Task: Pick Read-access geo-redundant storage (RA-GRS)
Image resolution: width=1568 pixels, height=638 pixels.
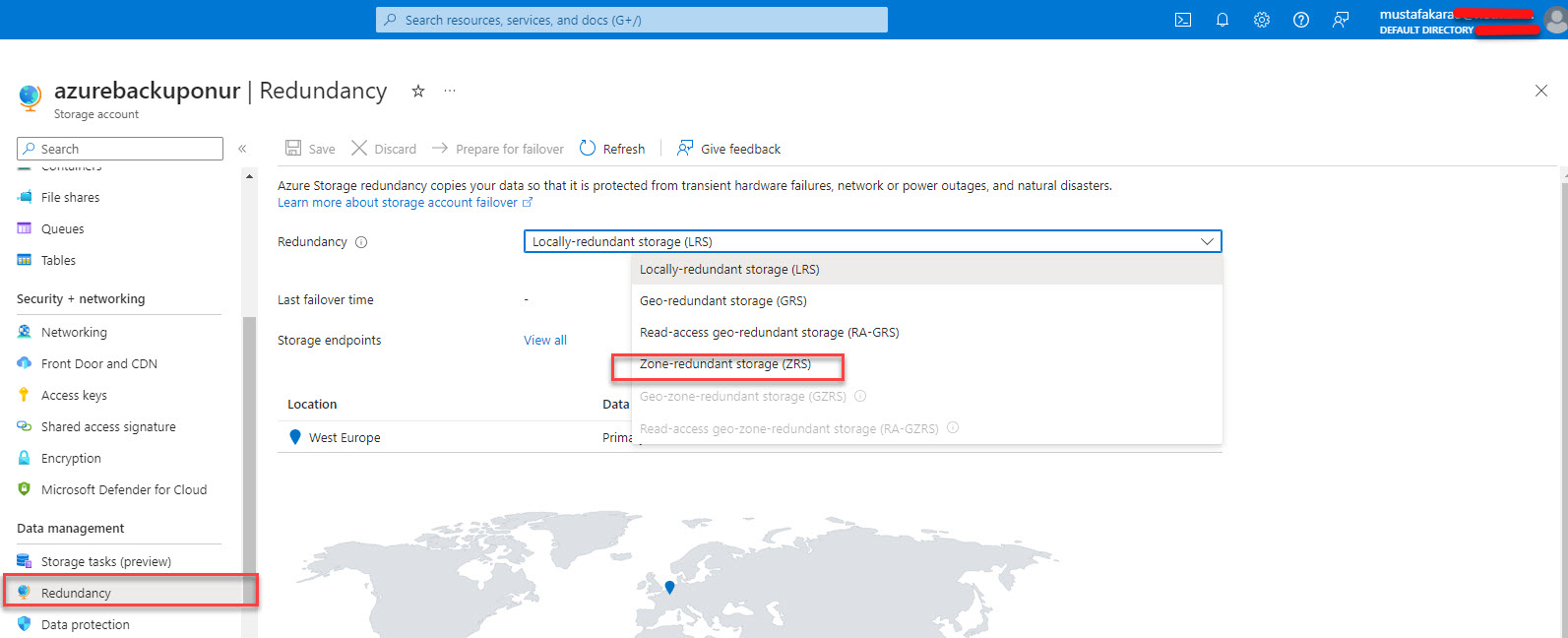Action: click(769, 333)
